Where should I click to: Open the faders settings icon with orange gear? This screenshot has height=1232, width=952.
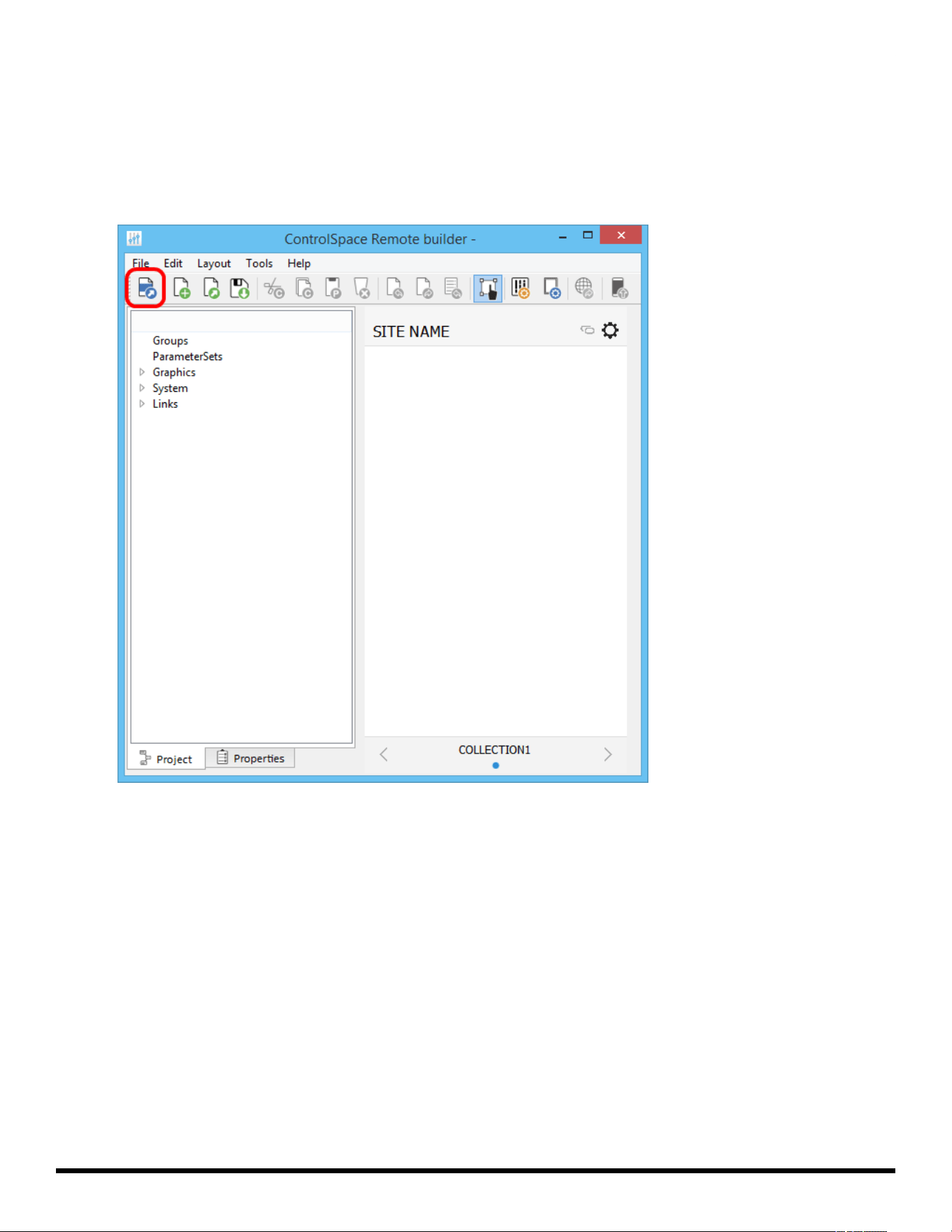tap(520, 288)
